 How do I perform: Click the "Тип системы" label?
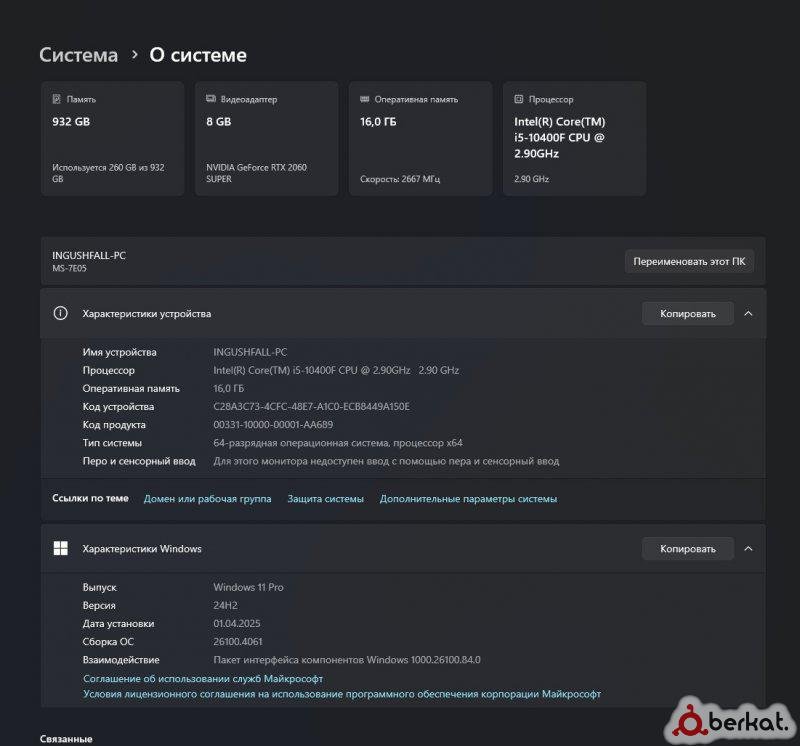click(x=112, y=443)
